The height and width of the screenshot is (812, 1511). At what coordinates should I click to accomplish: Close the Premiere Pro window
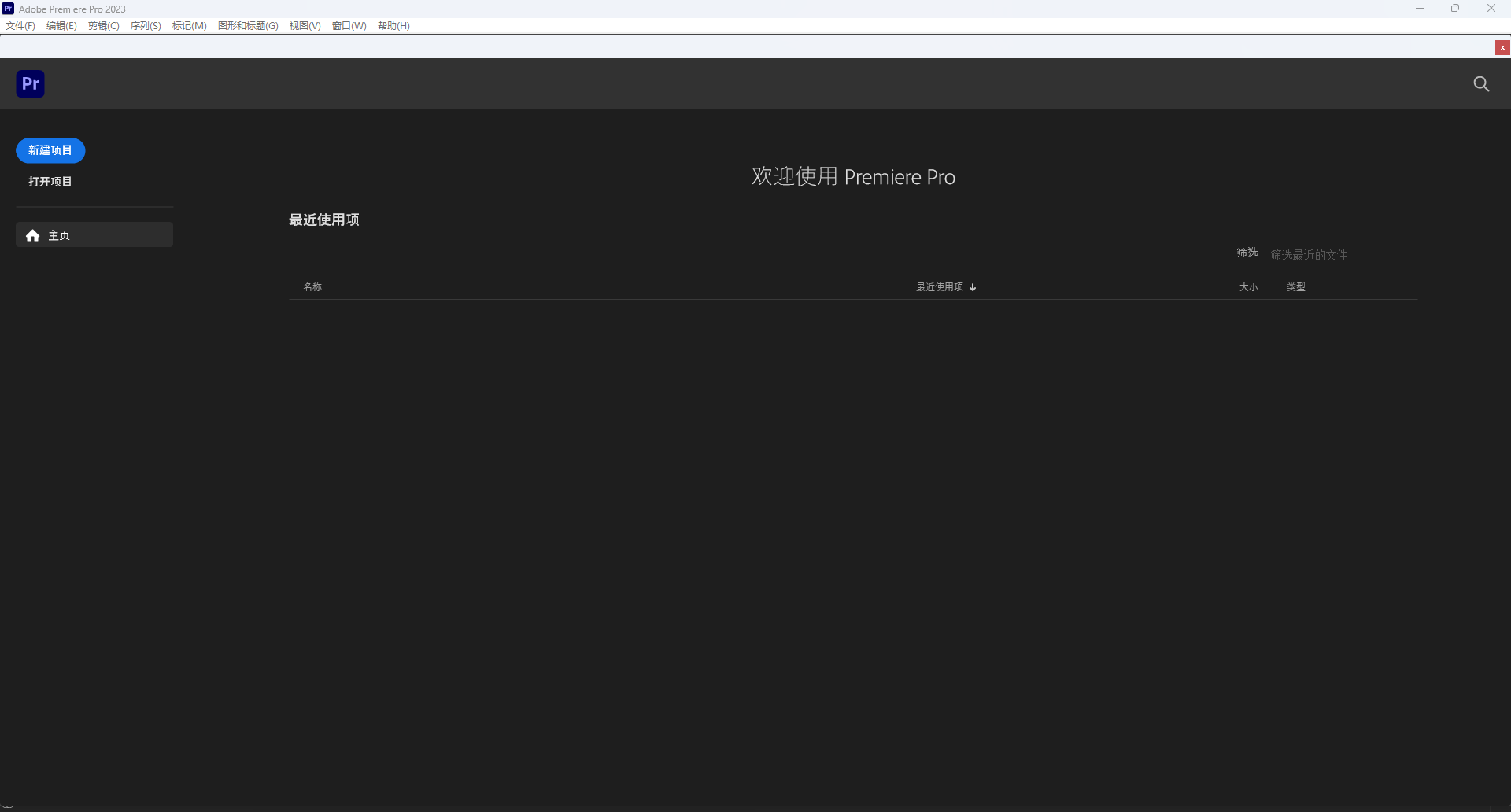[x=1491, y=9]
